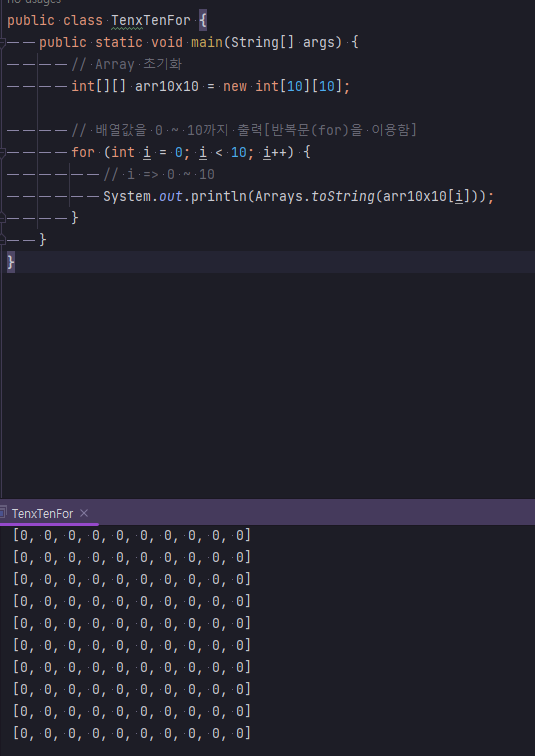
Task: Click the highlighted opening brace after TenxTenFor
Action: coord(203,21)
